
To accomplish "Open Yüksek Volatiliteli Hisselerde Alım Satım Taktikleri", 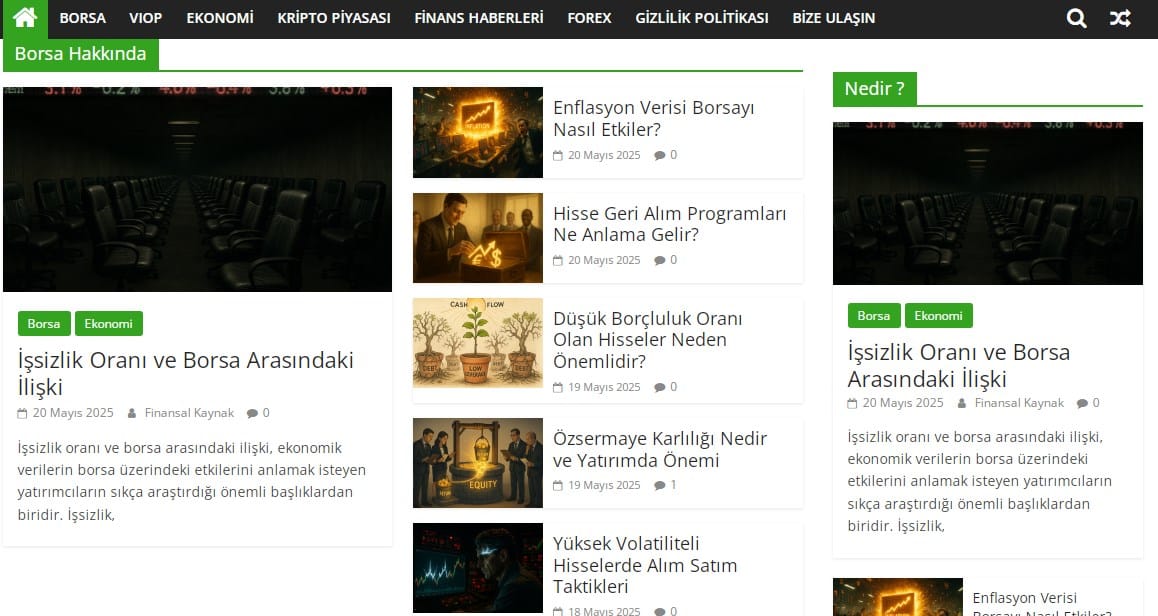I will tap(645, 565).
